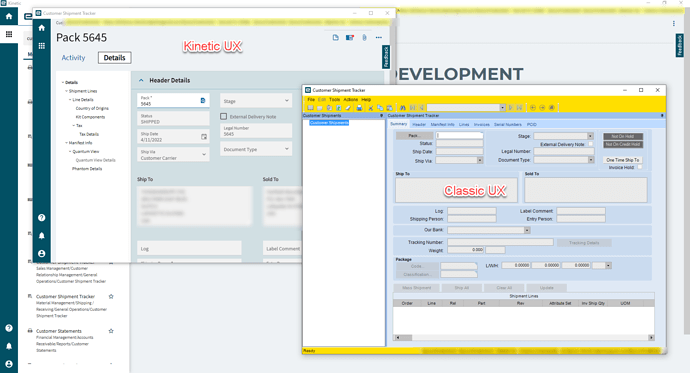Click the home icon in Kinetic window sidebar
690x373 pixels.
coord(41,28)
